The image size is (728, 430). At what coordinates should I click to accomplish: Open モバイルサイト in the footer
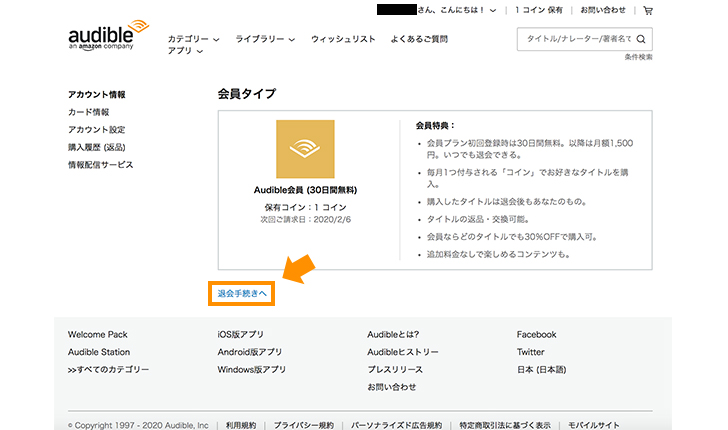[594, 425]
